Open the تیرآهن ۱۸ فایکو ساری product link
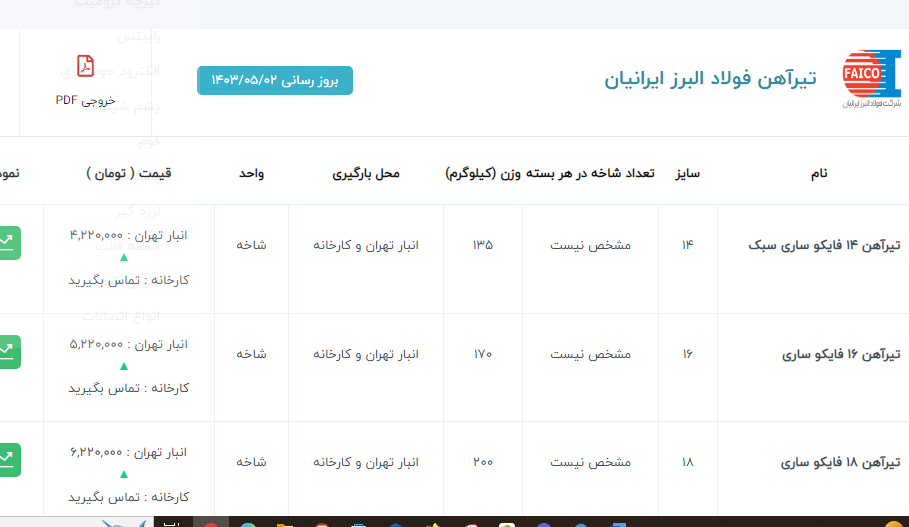The width and height of the screenshot is (909, 527). point(840,462)
